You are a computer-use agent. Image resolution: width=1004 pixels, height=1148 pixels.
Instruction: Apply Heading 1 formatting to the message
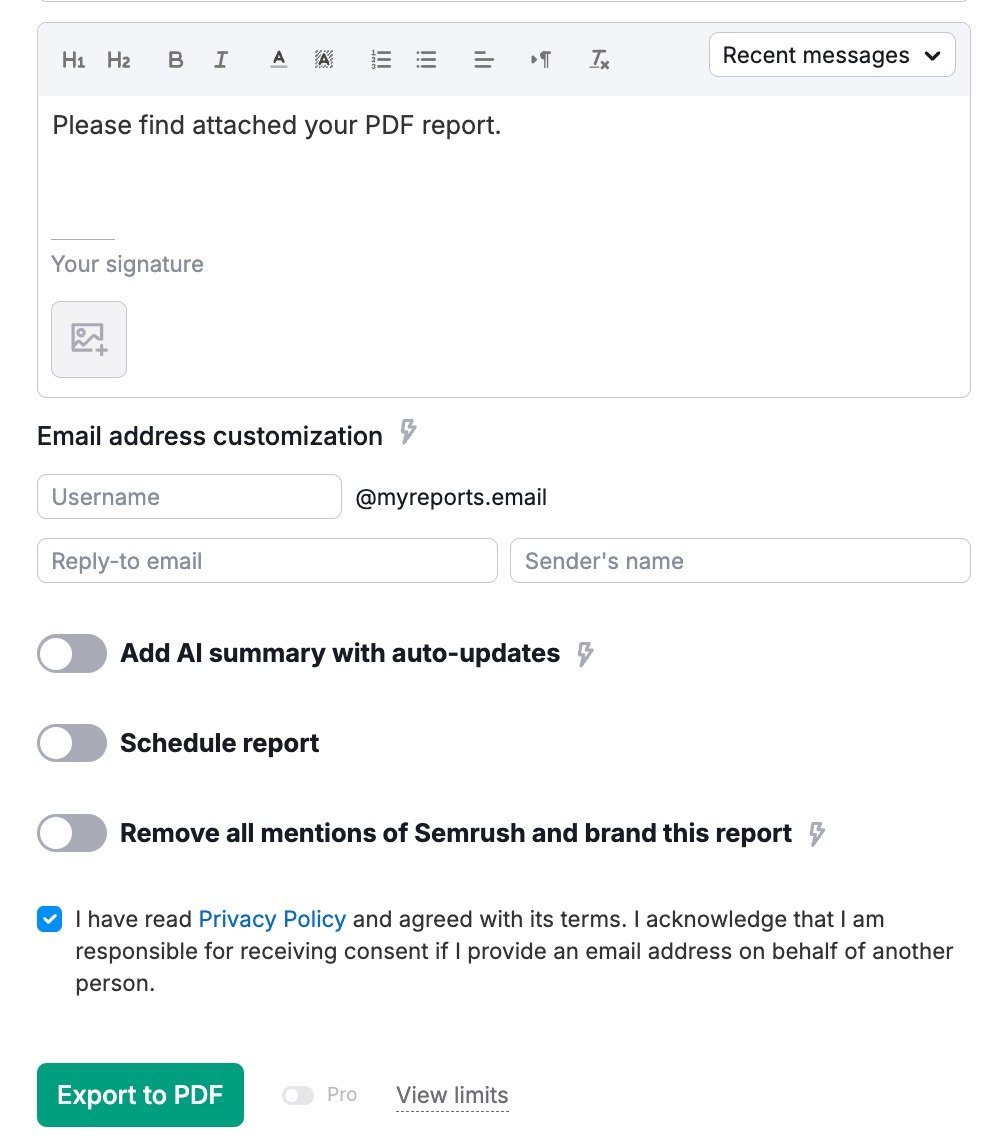(72, 59)
